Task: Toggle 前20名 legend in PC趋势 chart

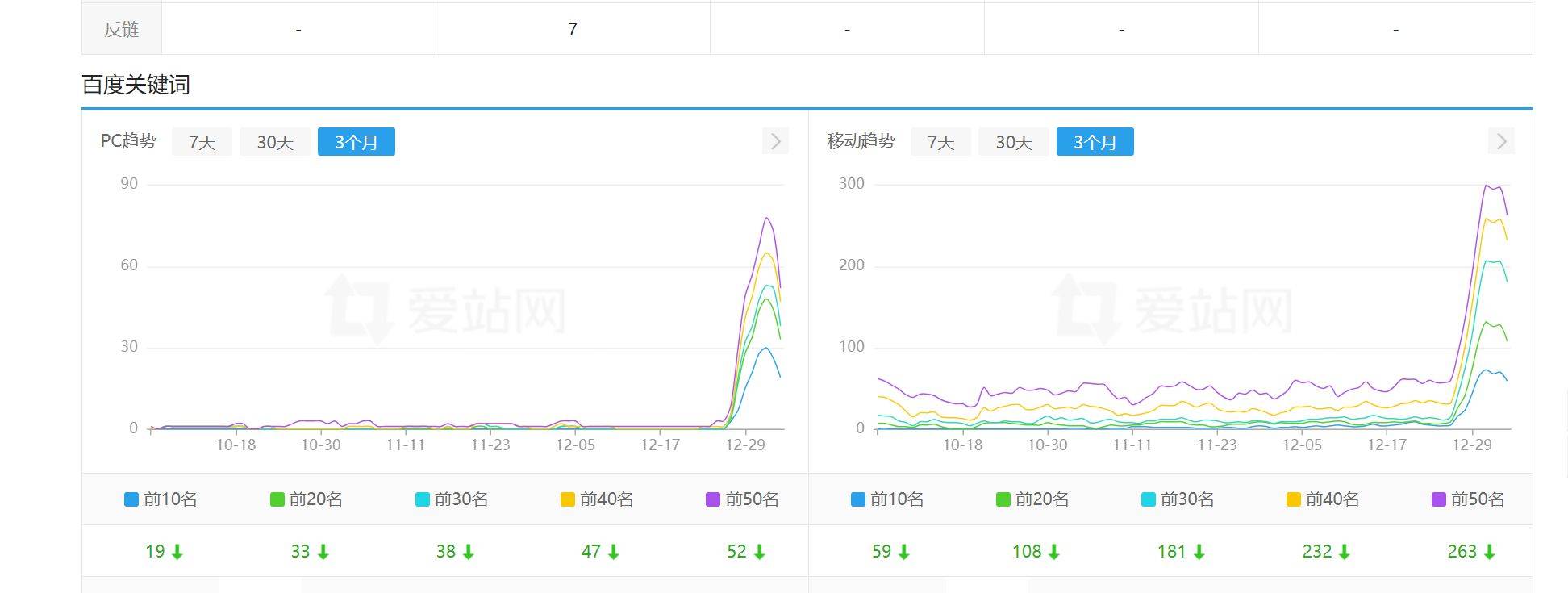Action: tap(307, 499)
